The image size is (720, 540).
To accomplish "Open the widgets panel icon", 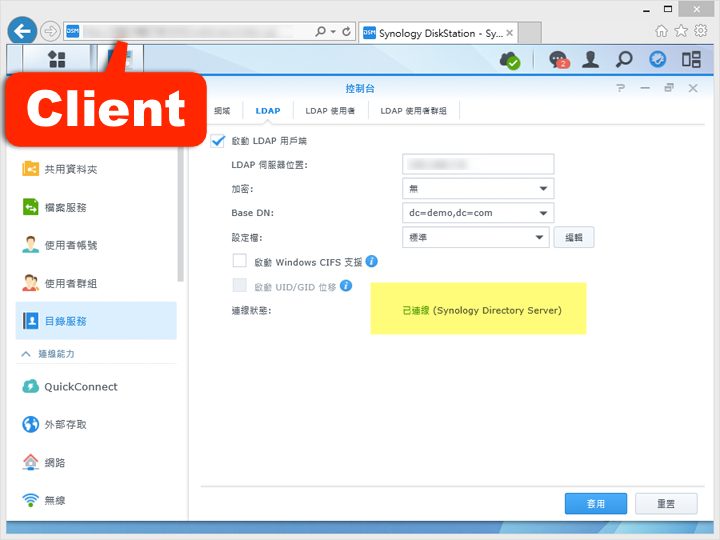I will tap(691, 60).
